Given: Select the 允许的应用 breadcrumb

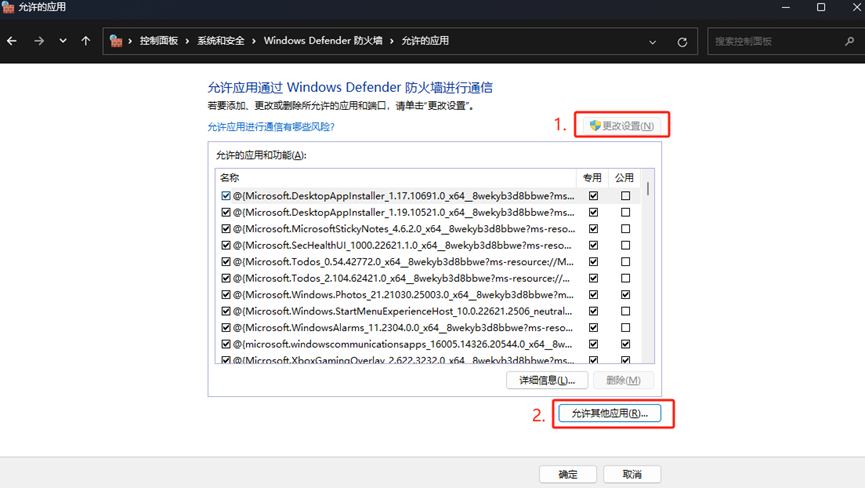Looking at the screenshot, I should 425,41.
